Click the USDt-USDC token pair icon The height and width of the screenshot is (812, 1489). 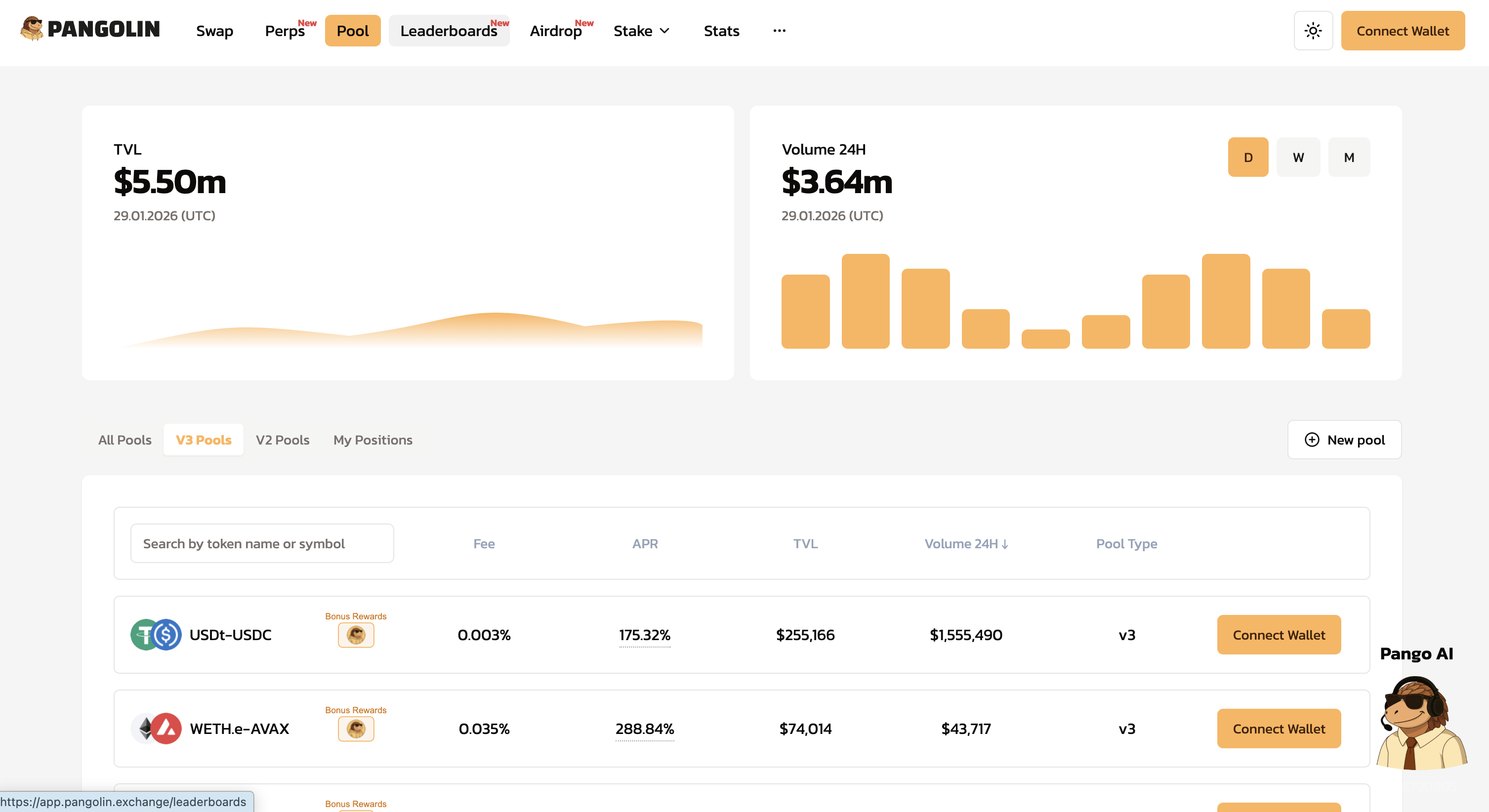156,635
